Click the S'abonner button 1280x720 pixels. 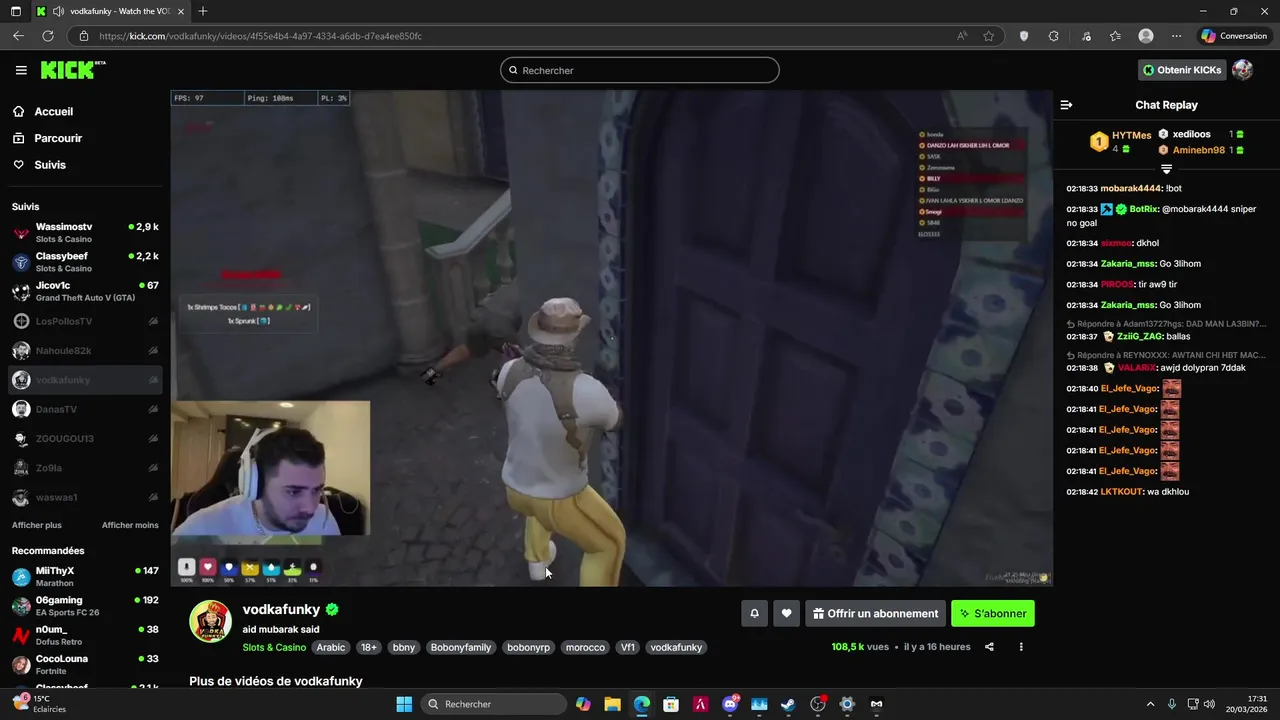click(x=992, y=614)
